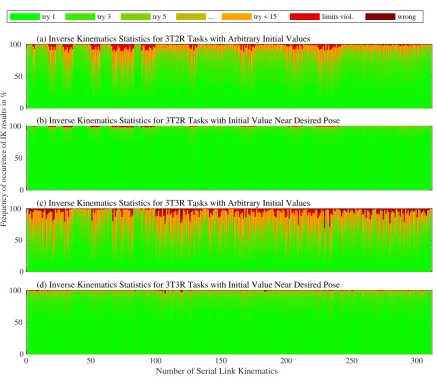Click subplot (a) title on 3T2R Arbitrary Initial Values
The width and height of the screenshot is (437, 380).
(x=173, y=39)
